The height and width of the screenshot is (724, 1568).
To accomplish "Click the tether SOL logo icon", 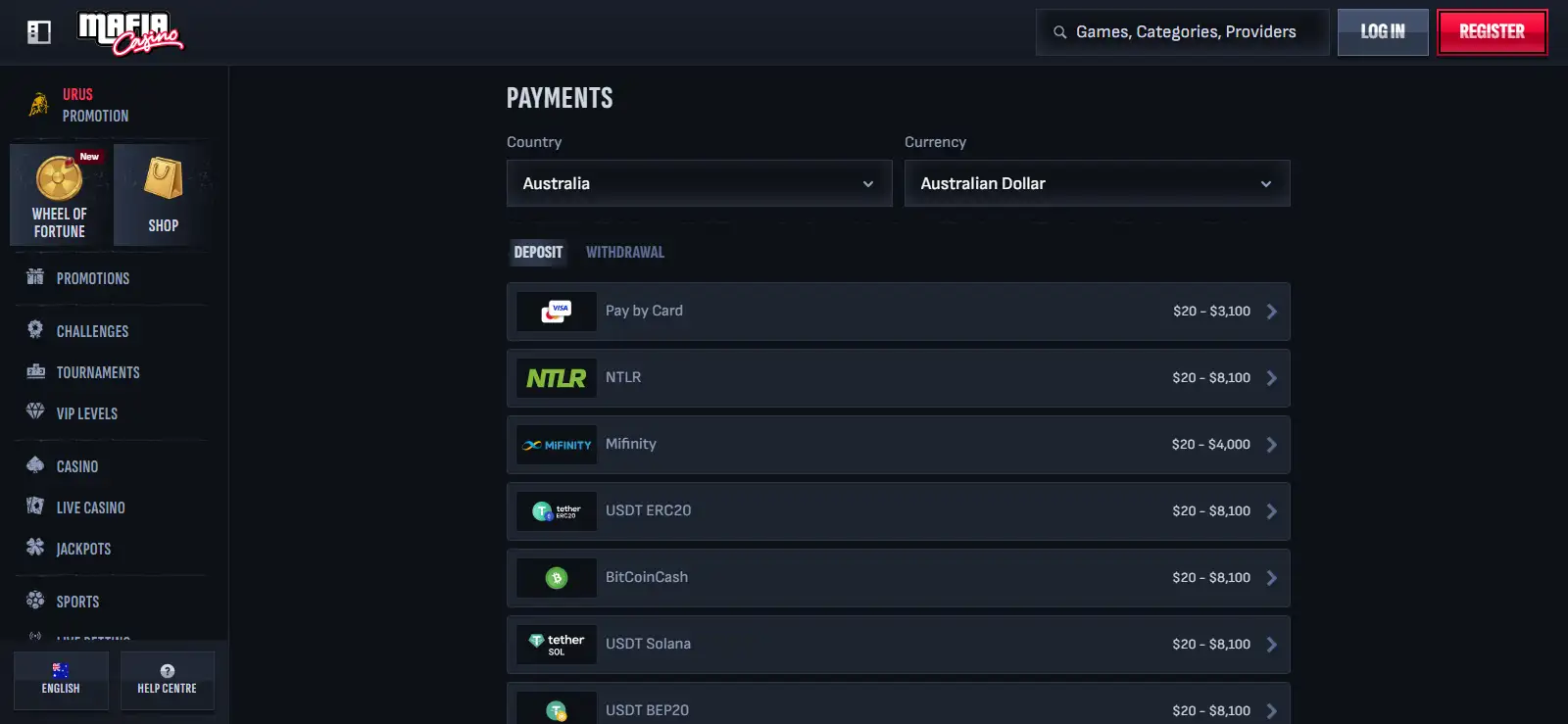I will [557, 645].
